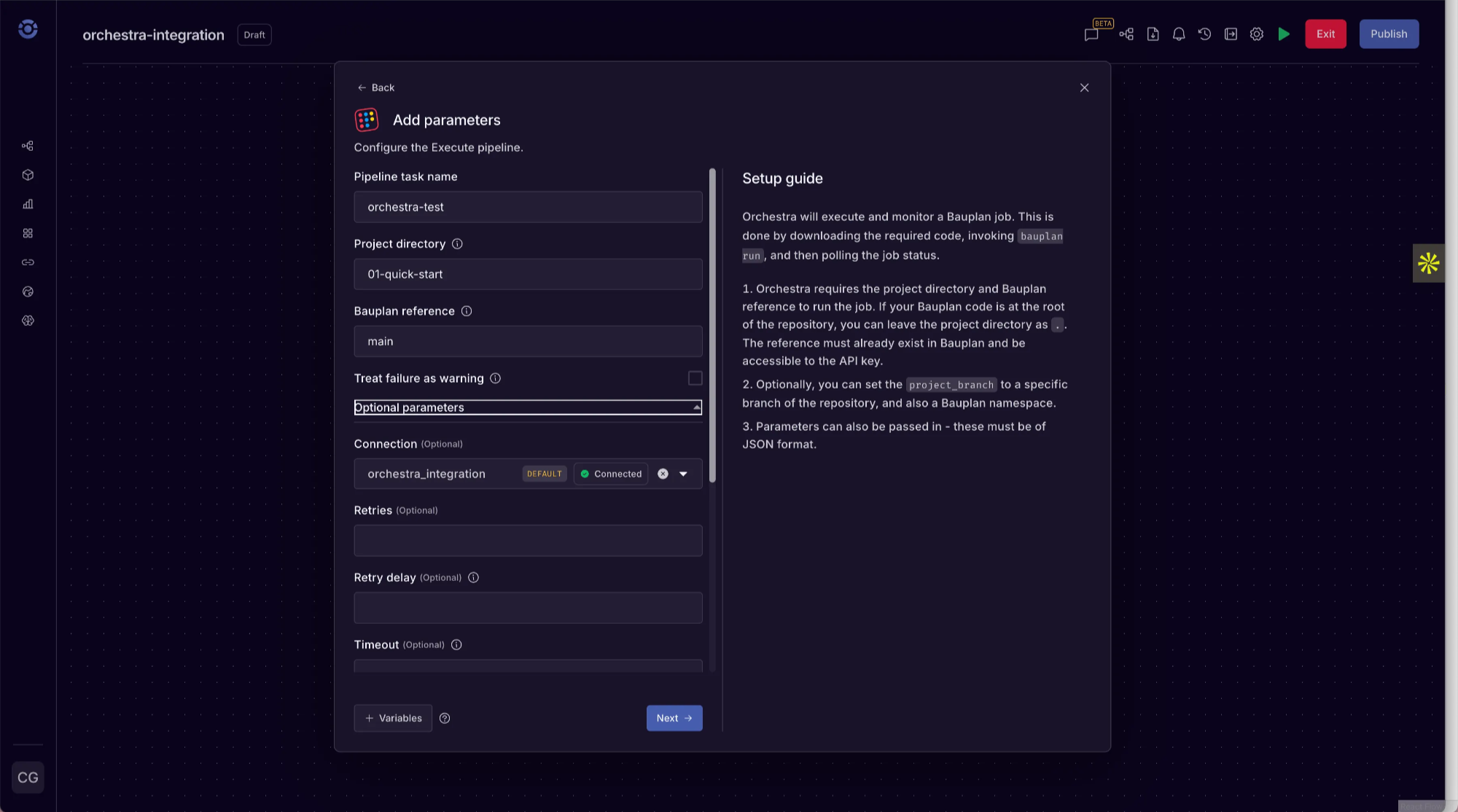Click the file download icon in toolbar
This screenshot has height=812, width=1458.
(1153, 34)
